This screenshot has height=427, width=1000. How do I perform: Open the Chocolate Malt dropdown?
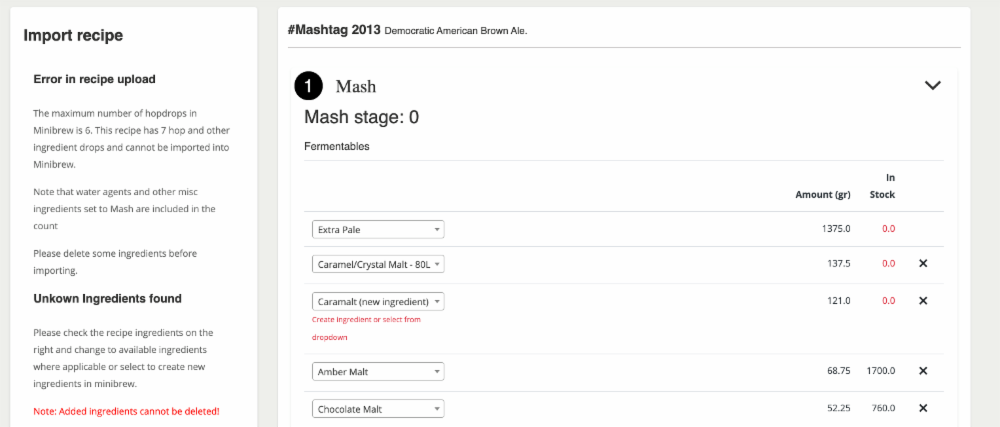click(x=378, y=409)
